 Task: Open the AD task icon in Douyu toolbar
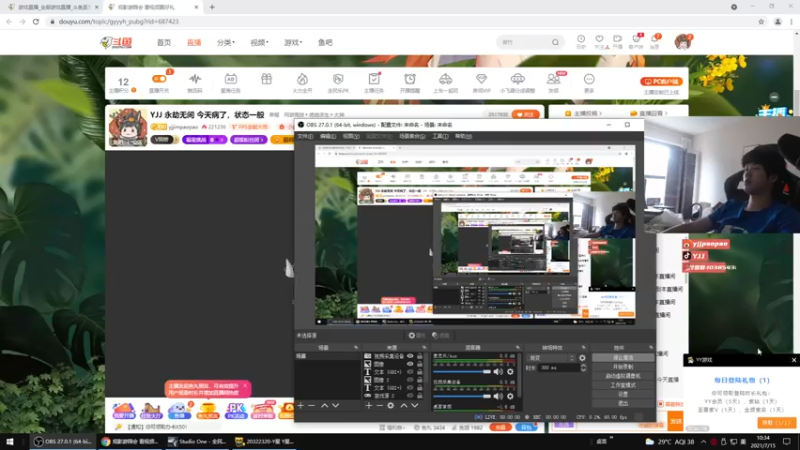click(231, 79)
